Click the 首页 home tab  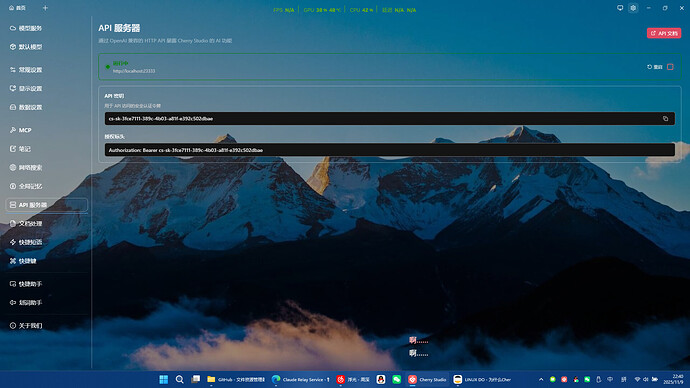click(x=18, y=8)
